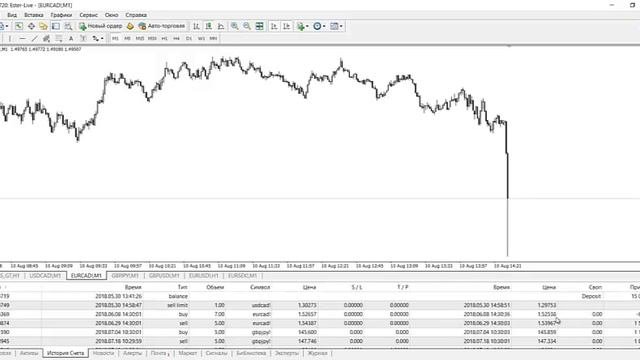Switch chart to bar chart
This screenshot has height=360, width=640.
[196, 26]
